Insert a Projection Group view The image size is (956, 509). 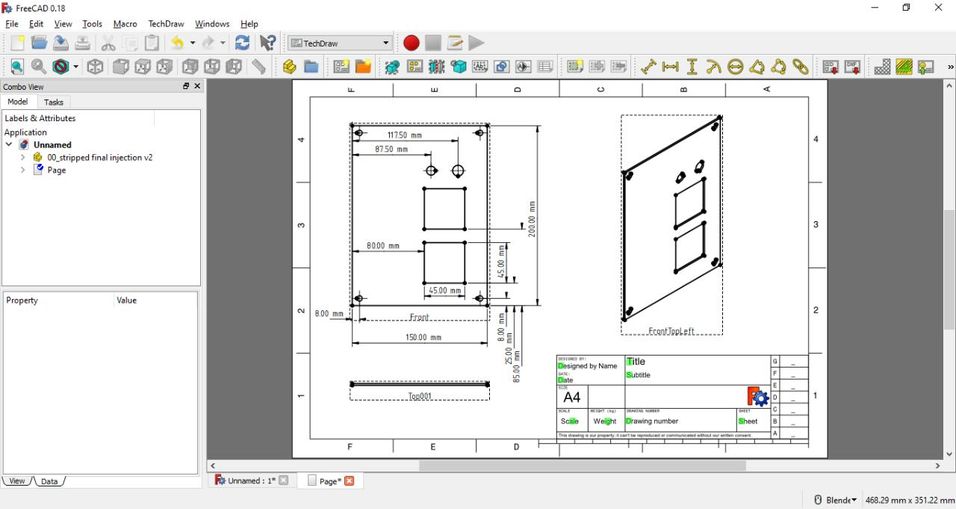(x=415, y=66)
